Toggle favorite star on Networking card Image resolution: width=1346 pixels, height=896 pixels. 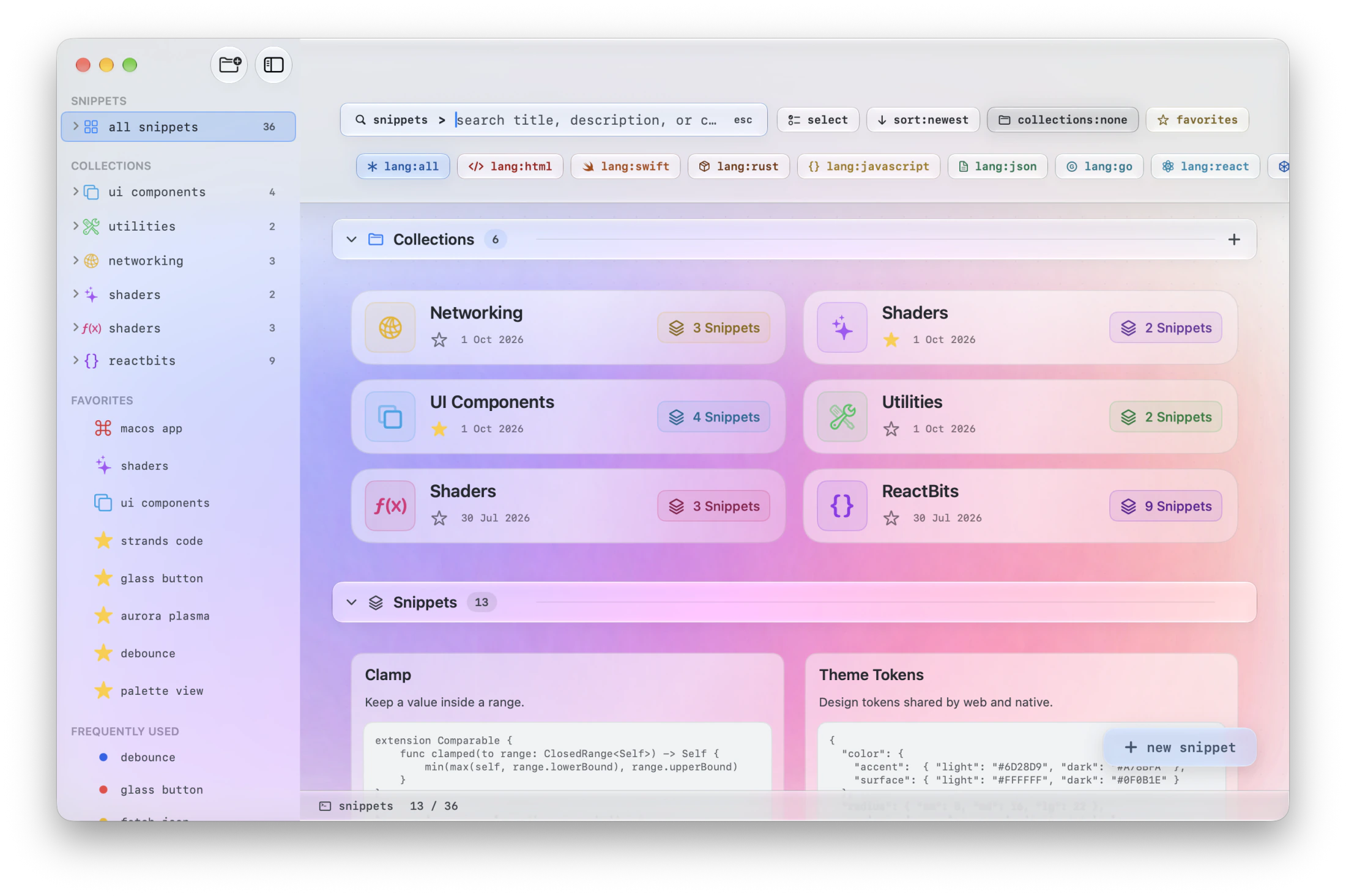point(439,339)
